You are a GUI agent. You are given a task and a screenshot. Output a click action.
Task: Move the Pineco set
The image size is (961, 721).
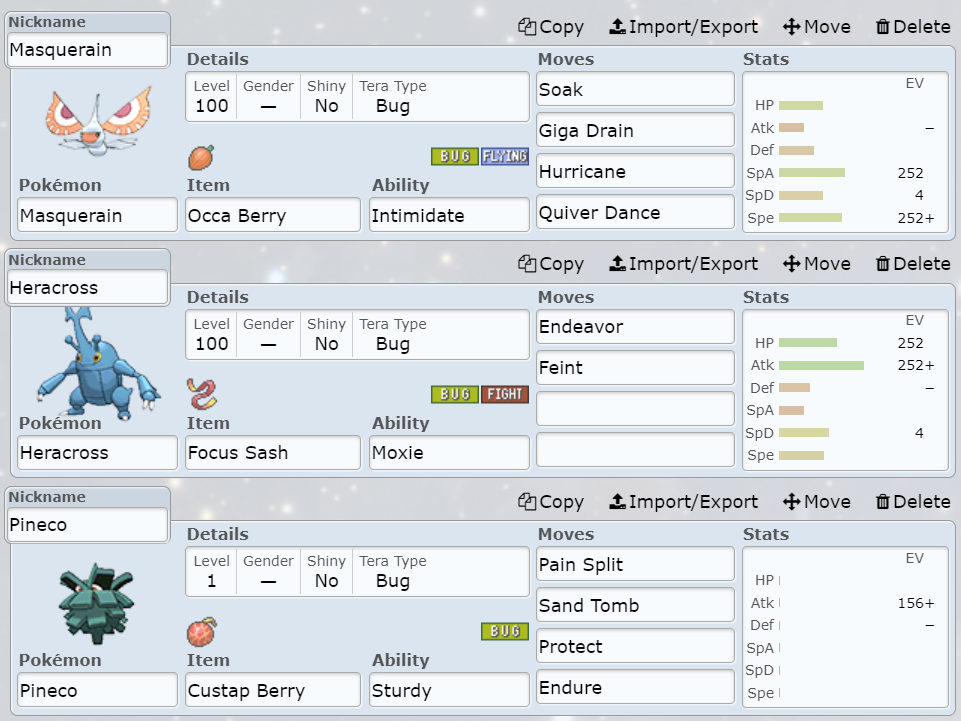(816, 502)
